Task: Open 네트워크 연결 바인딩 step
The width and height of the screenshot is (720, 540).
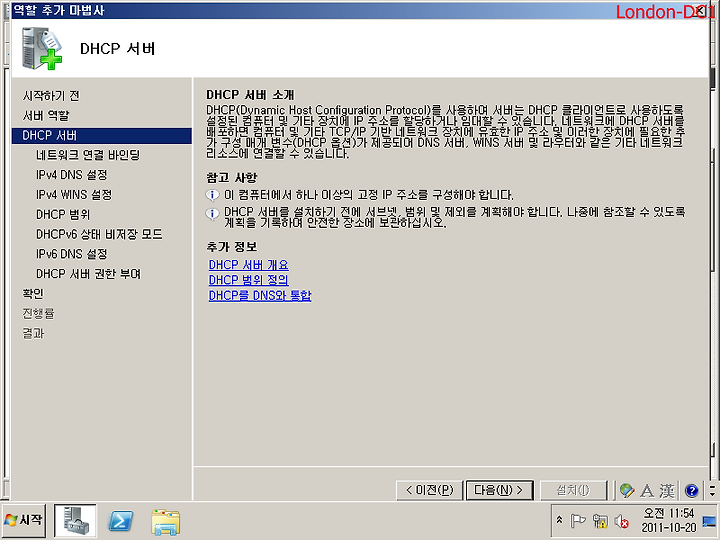Action: coord(88,155)
